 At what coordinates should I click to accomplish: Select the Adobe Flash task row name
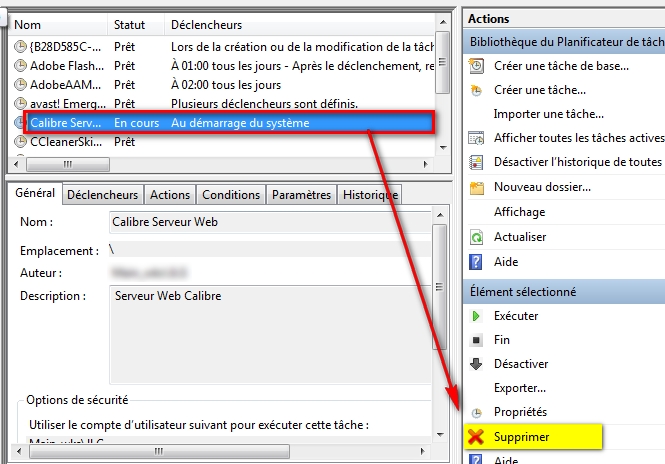tap(67, 66)
